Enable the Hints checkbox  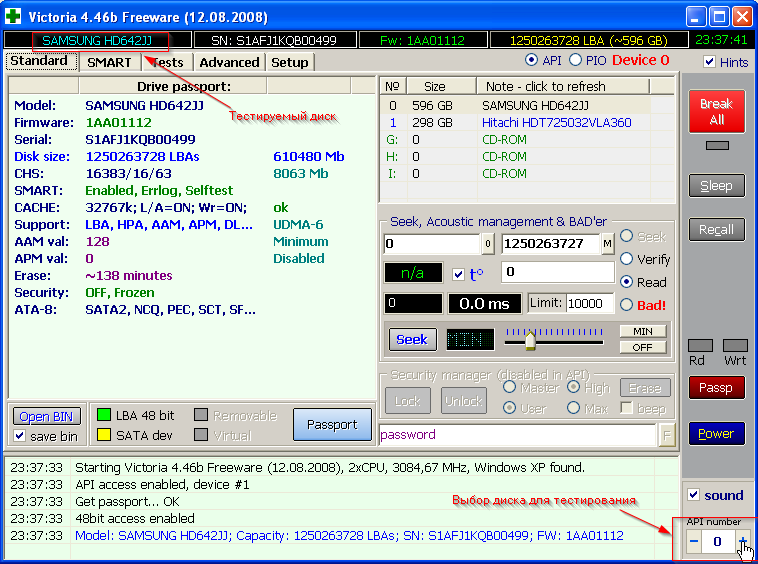tap(709, 62)
